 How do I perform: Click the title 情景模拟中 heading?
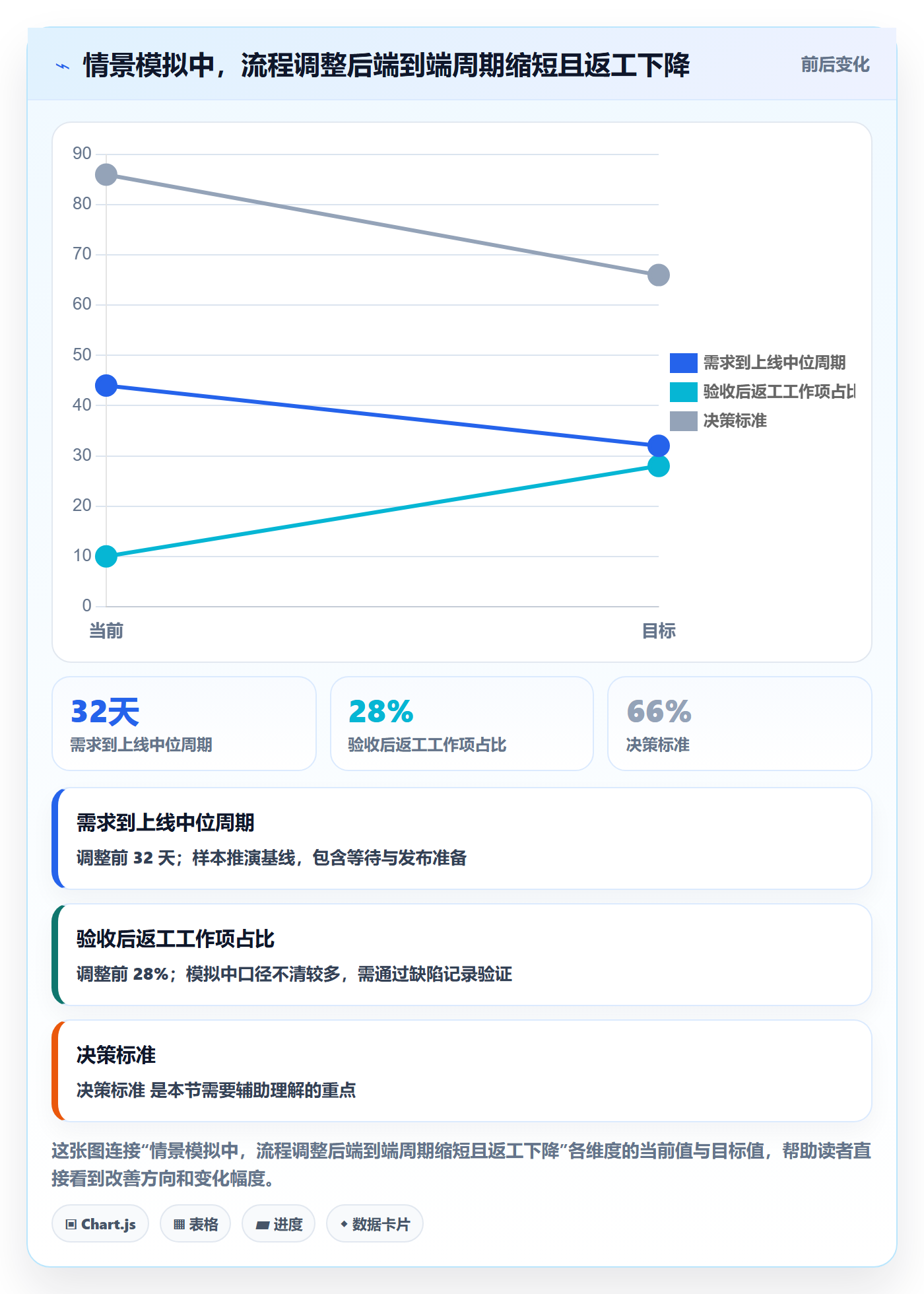(386, 65)
